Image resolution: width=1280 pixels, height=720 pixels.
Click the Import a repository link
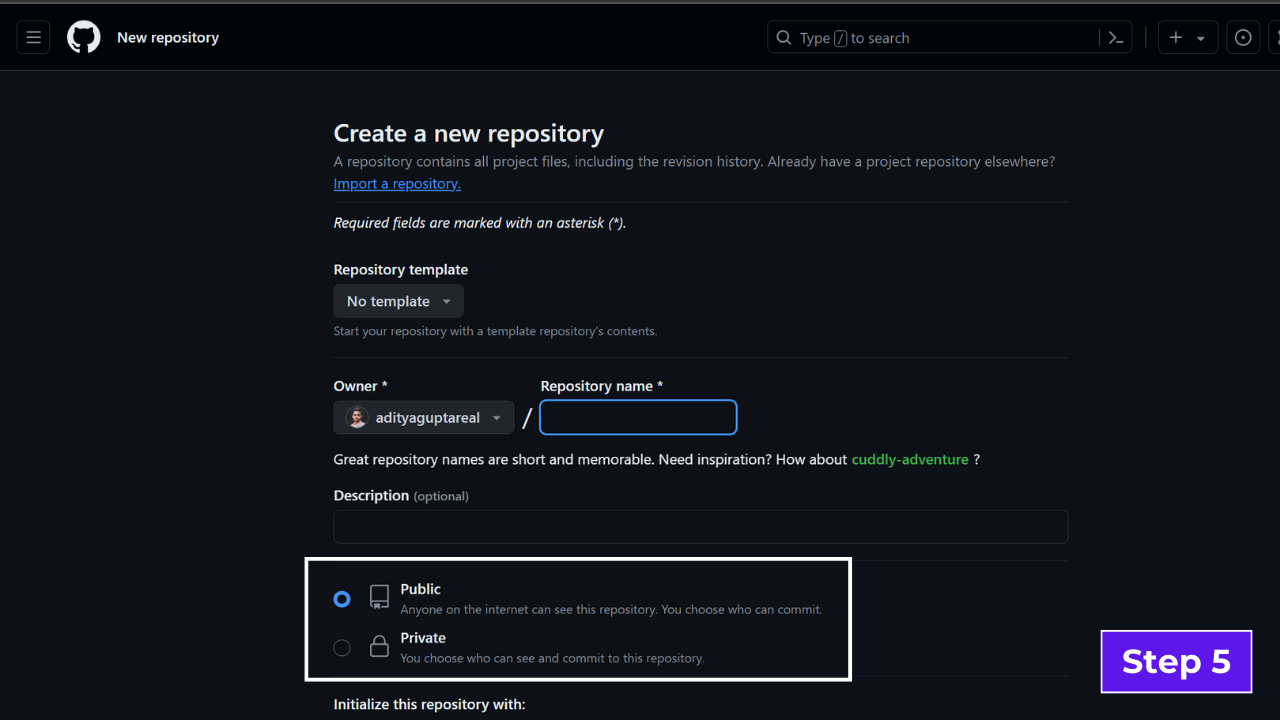point(397,184)
